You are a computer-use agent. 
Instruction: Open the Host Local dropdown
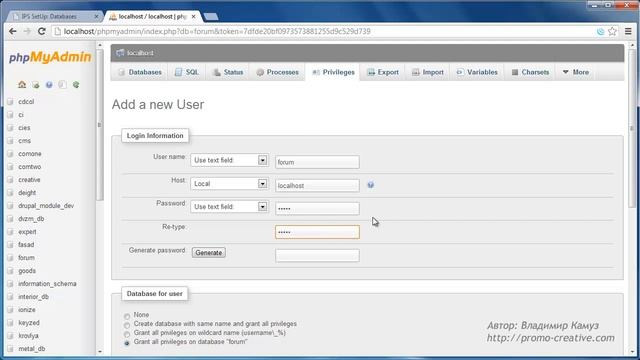click(x=229, y=184)
